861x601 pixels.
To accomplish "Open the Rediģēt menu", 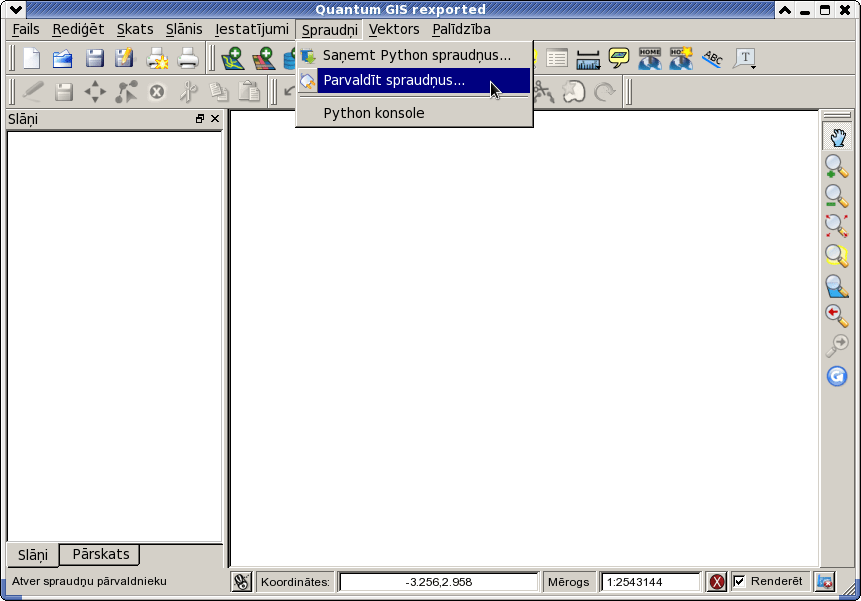I will (x=78, y=29).
